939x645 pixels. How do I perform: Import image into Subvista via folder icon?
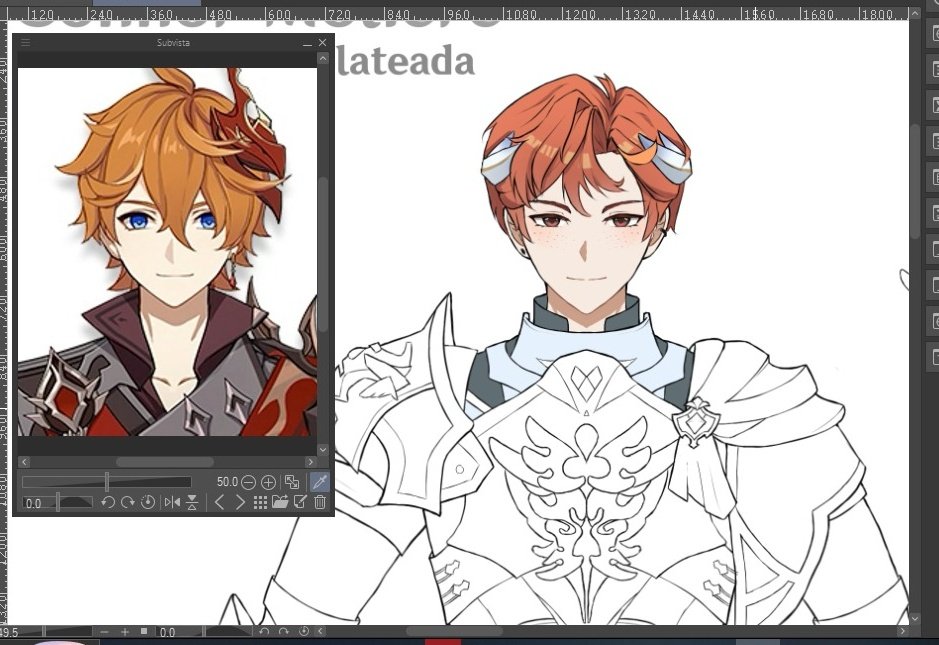pos(280,502)
